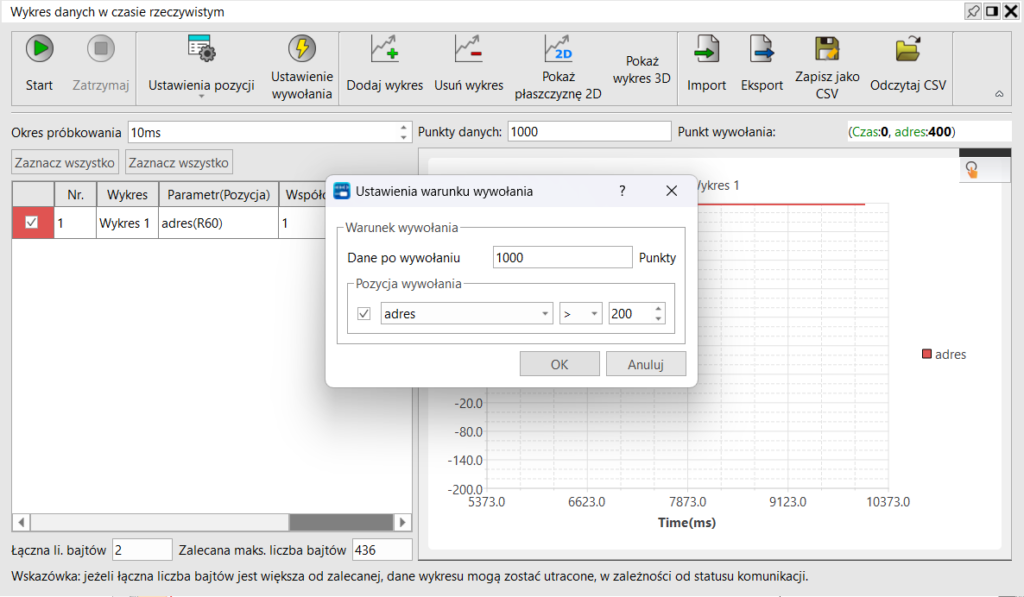Click the dialog help question mark
Screen dimensions: 1024x597
point(622,191)
